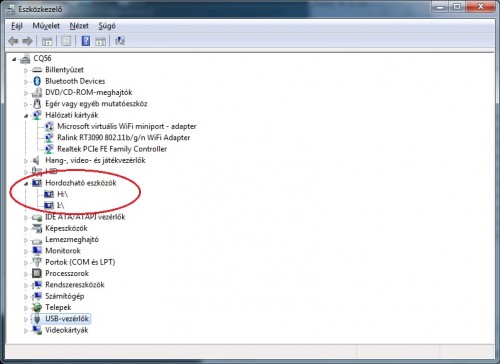Select Realtek PCIe FE Family Controller entry

112,149
